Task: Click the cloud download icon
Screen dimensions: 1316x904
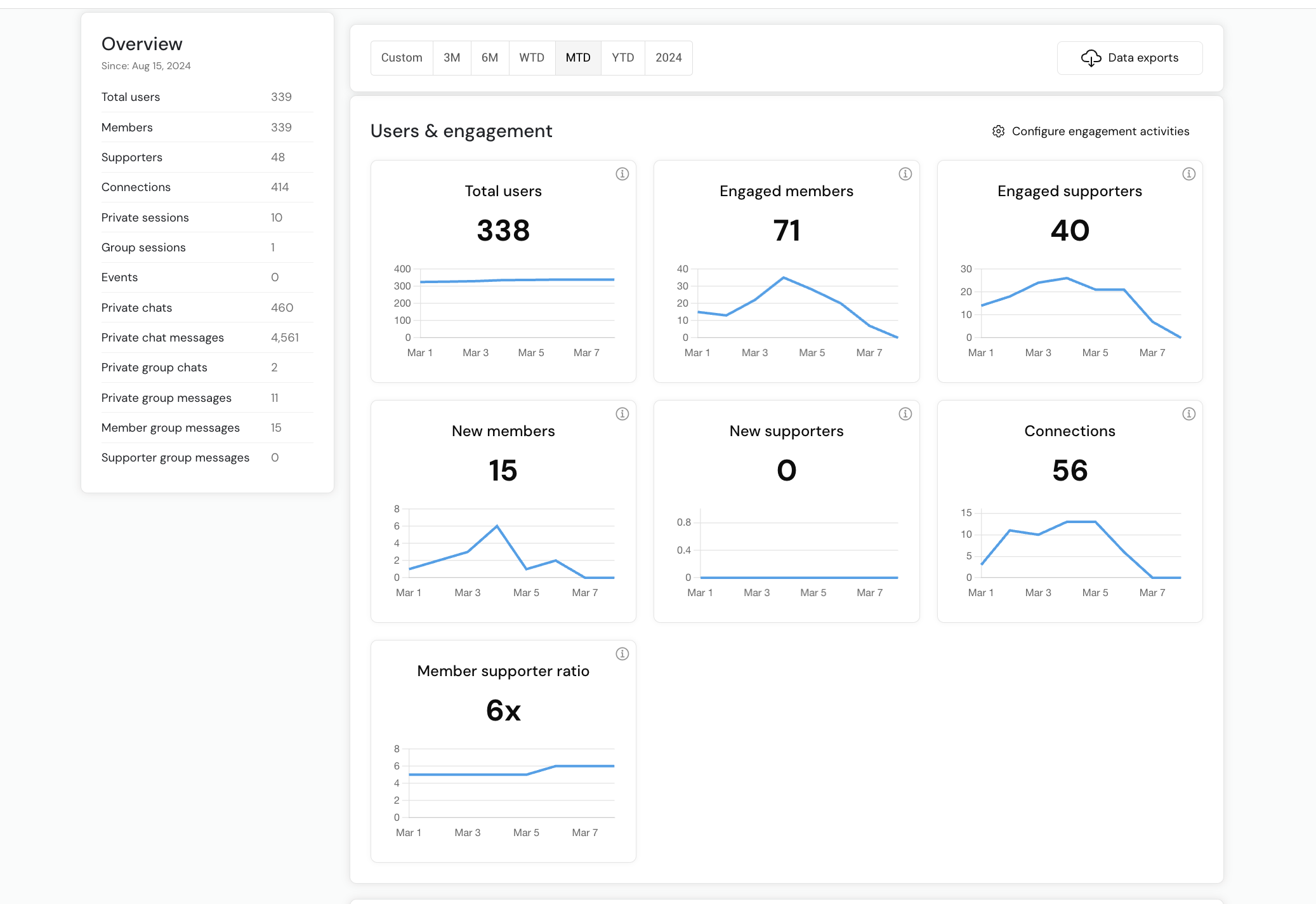Action: pyautogui.click(x=1091, y=58)
